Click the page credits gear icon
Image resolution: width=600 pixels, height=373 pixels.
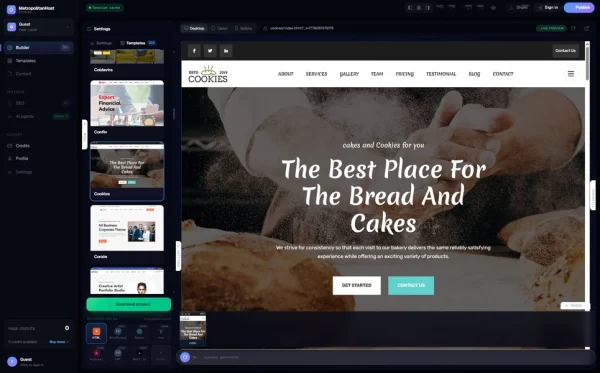click(67, 328)
